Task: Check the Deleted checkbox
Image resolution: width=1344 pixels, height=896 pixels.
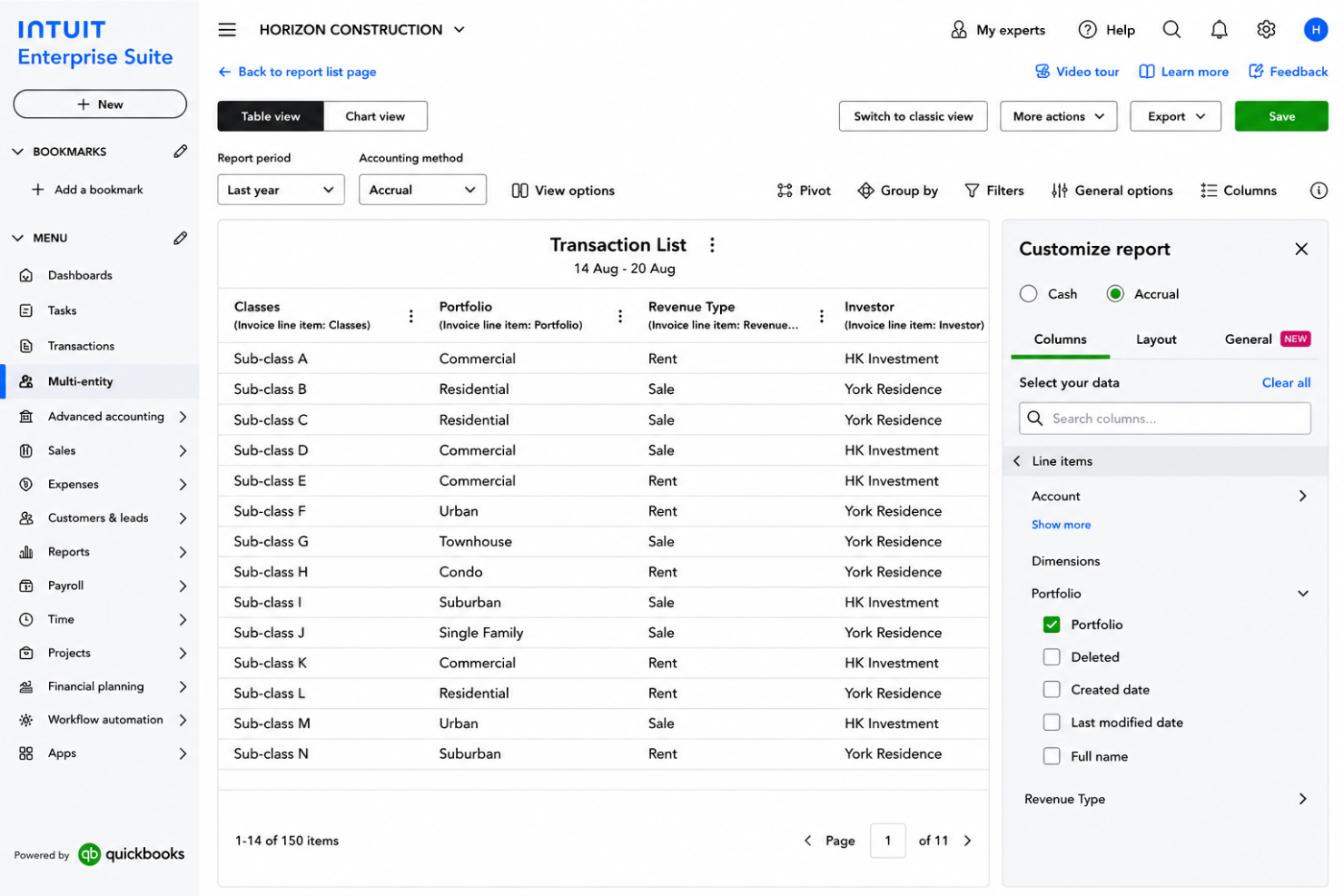Action: coord(1052,657)
